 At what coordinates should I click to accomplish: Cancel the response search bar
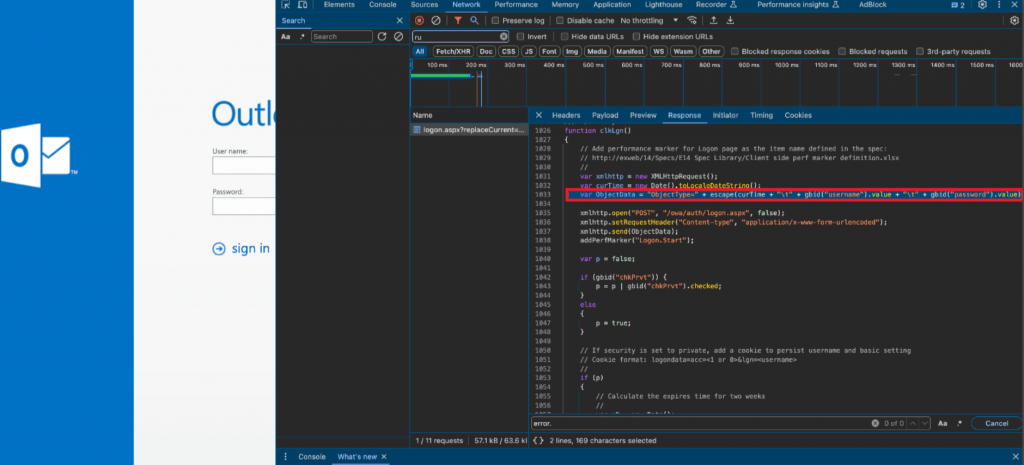pos(996,423)
